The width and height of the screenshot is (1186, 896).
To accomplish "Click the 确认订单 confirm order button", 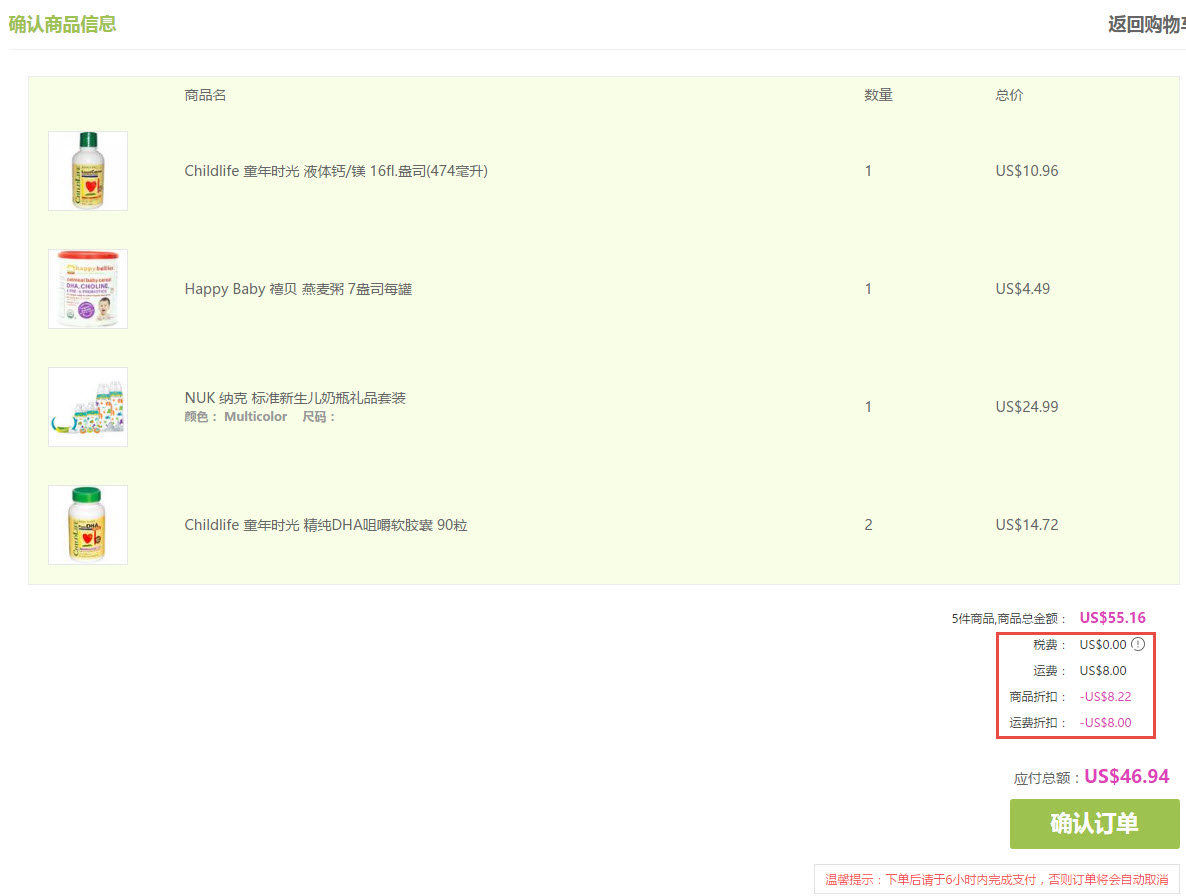I will click(1094, 823).
